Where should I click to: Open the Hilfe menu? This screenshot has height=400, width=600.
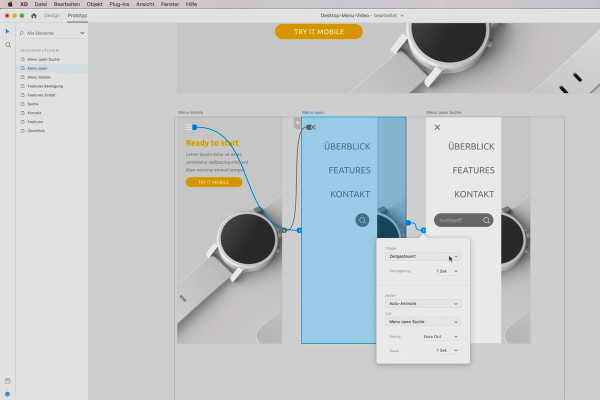click(x=191, y=4)
